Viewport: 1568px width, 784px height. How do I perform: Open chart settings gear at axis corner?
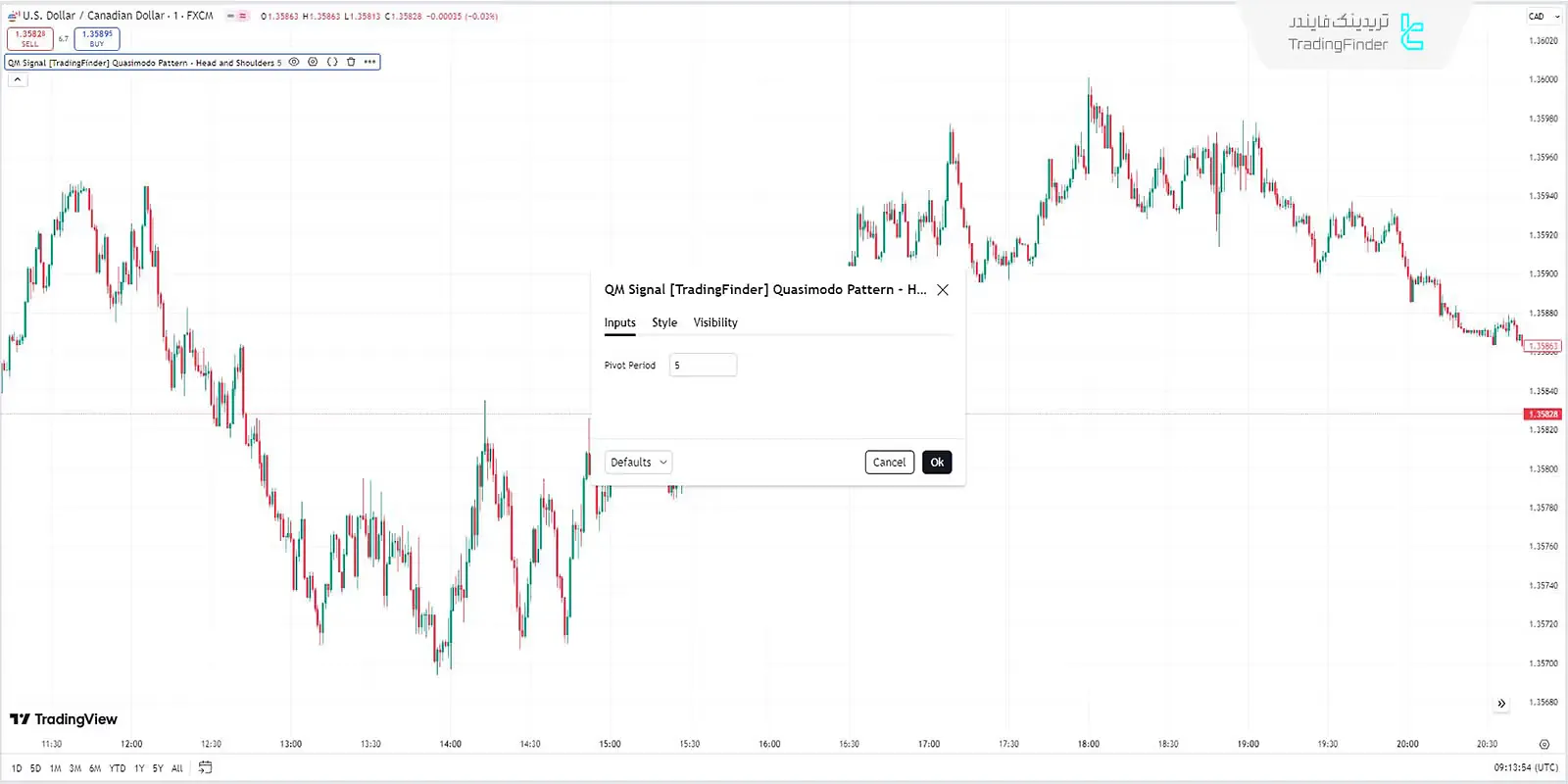[1543, 744]
